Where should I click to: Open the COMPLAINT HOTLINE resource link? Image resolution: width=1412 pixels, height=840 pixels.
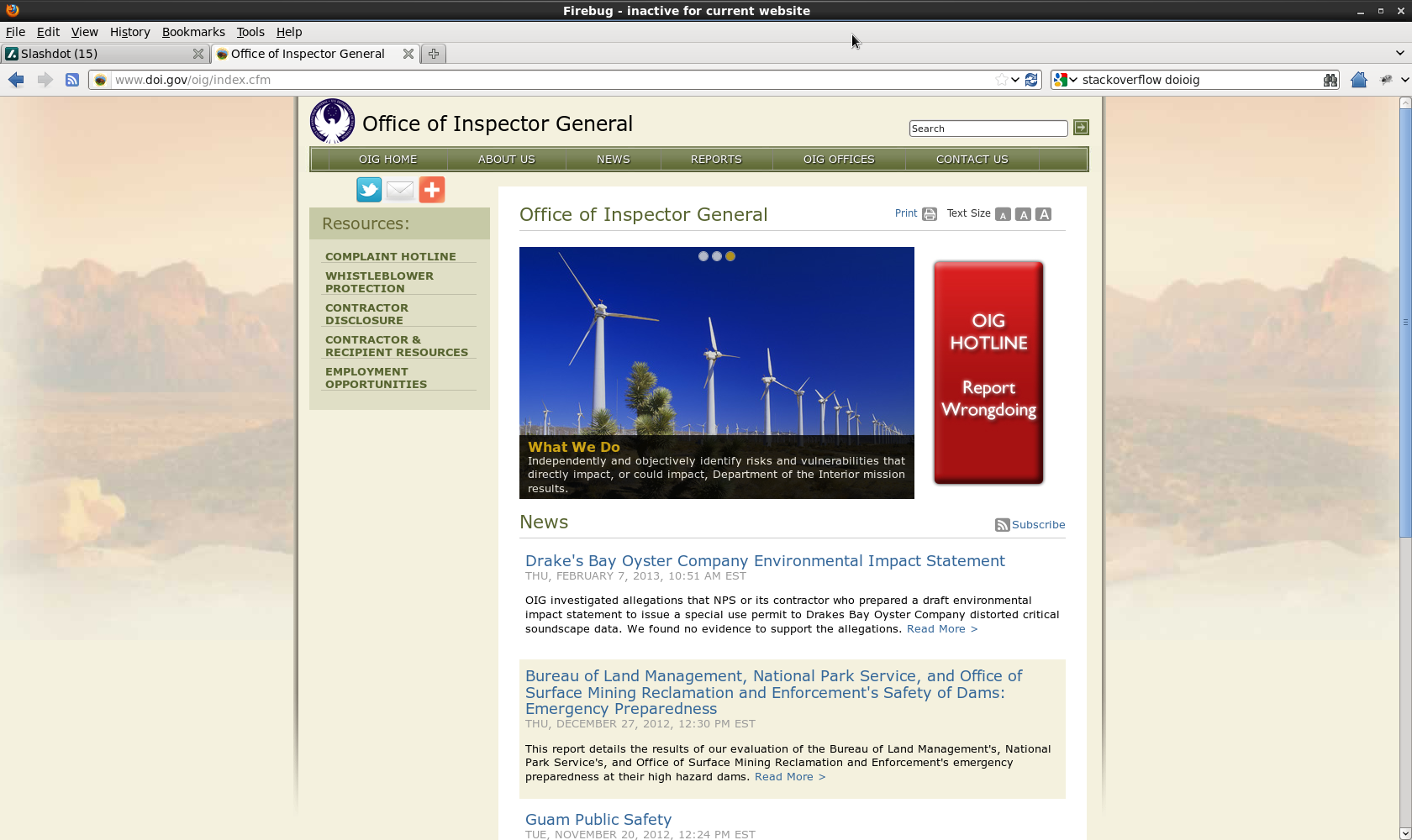coord(390,256)
